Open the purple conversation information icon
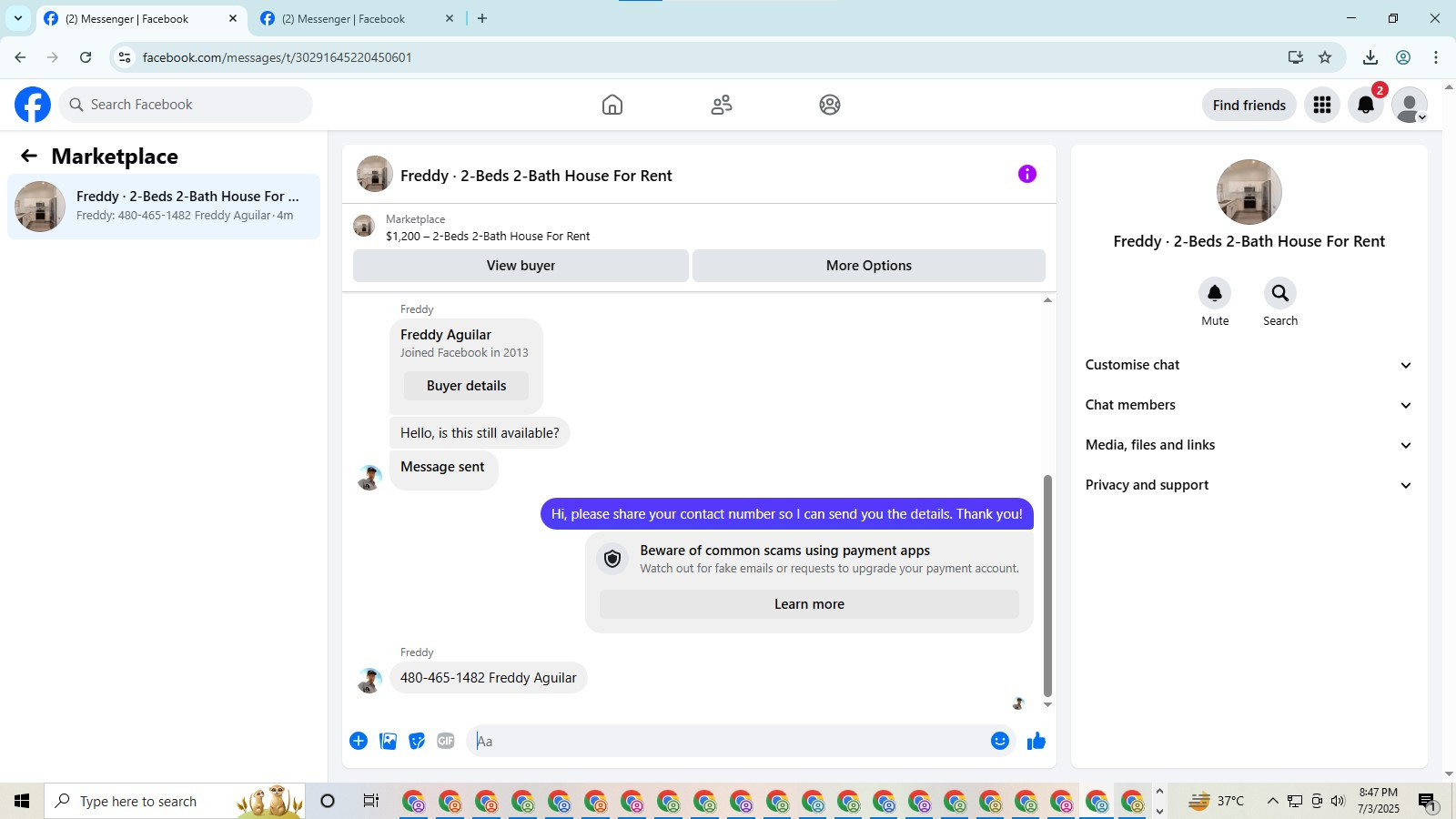 click(1027, 174)
